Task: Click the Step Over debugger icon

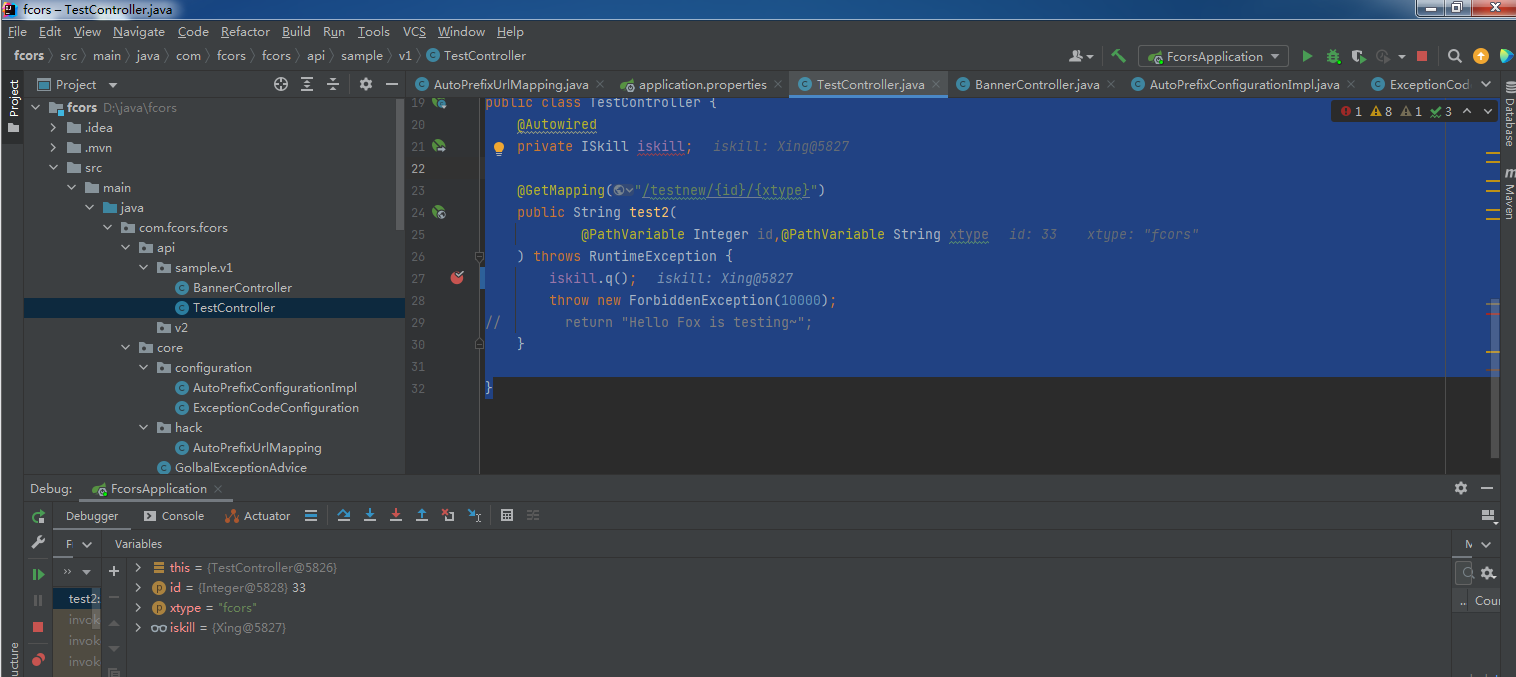Action: pyautogui.click(x=344, y=516)
